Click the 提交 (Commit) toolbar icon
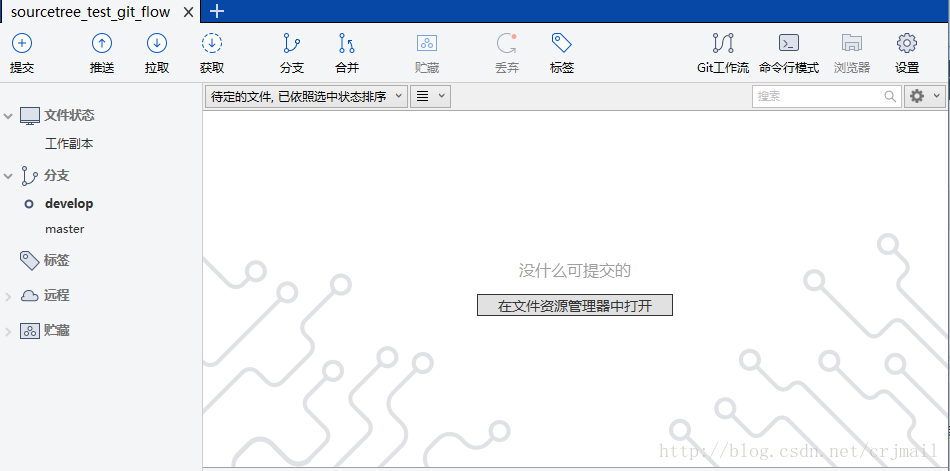This screenshot has height=471, width=950. [x=22, y=43]
